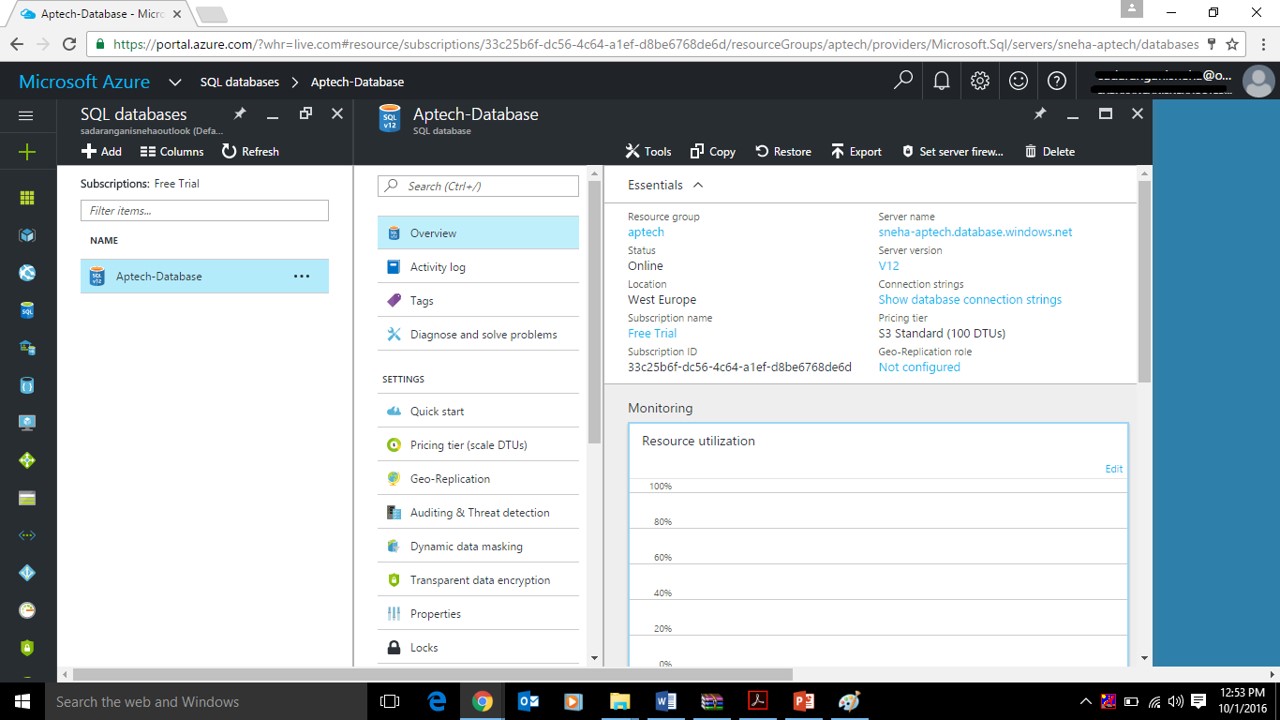Screen dimensions: 1280x720
Task: Click the Search (Ctrl+/) box
Action: [478, 186]
